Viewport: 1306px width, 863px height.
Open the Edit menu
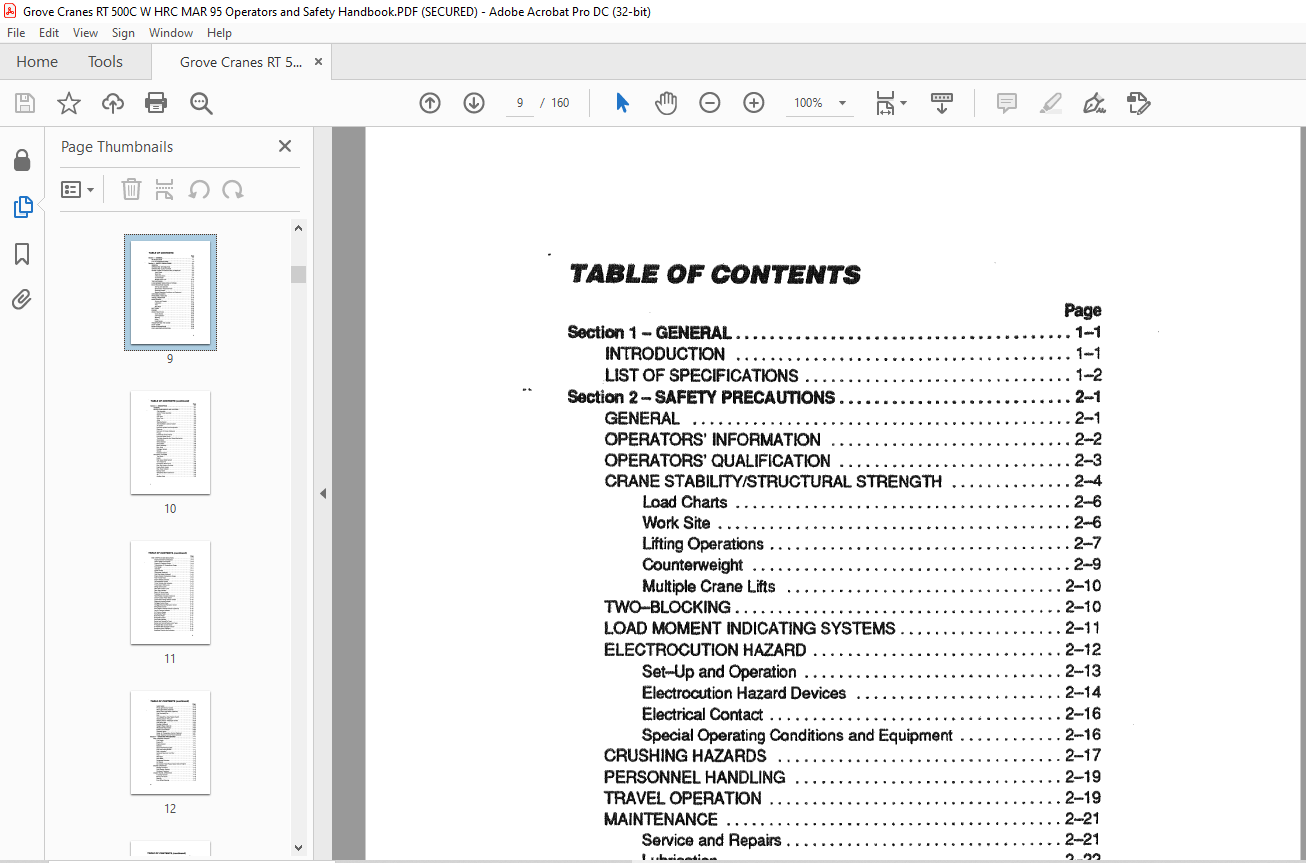(x=49, y=33)
